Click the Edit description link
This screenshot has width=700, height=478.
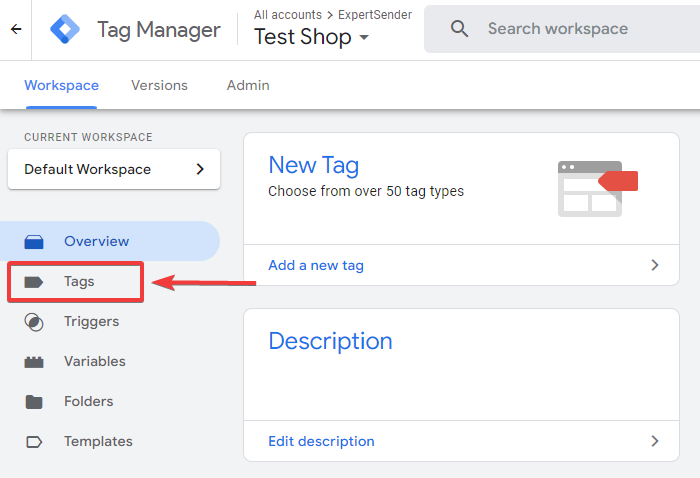(x=321, y=441)
